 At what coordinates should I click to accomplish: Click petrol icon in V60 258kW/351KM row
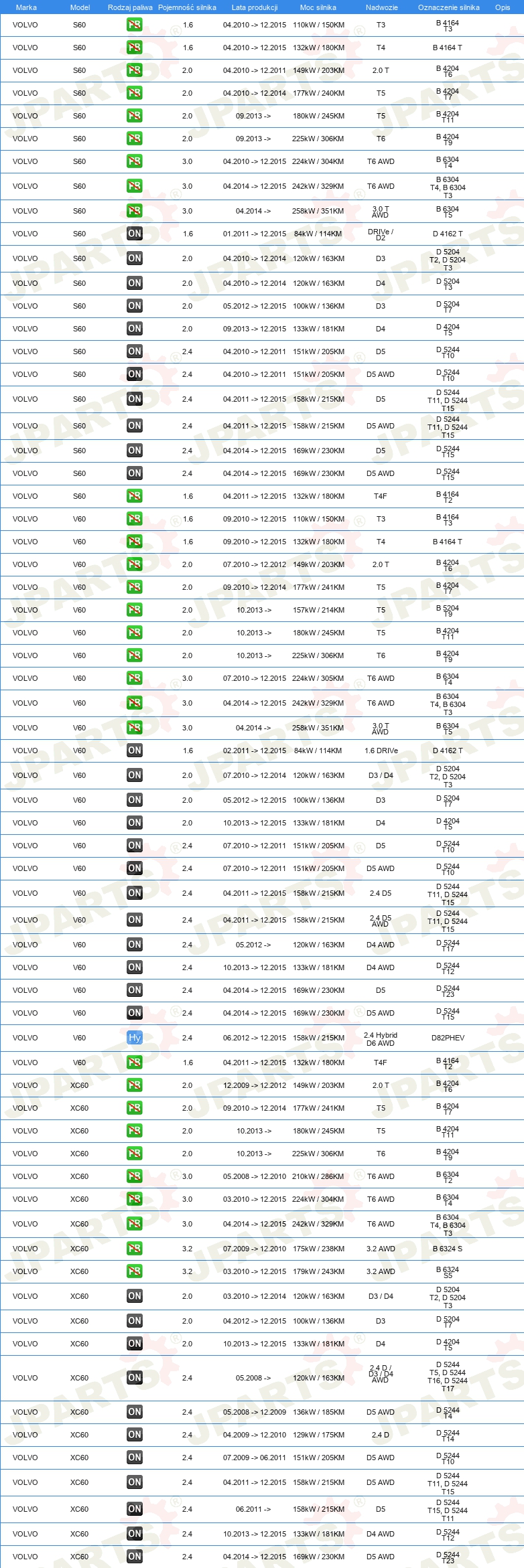pos(134,728)
